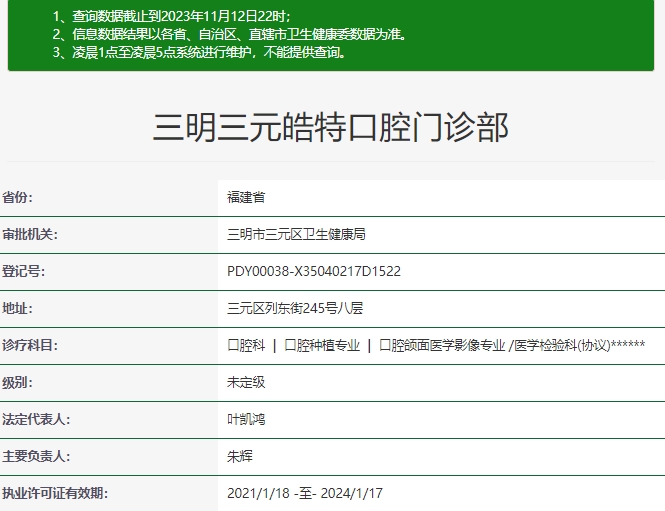Click the name 叶凯鸿
The width and height of the screenshot is (665, 511).
tap(246, 419)
